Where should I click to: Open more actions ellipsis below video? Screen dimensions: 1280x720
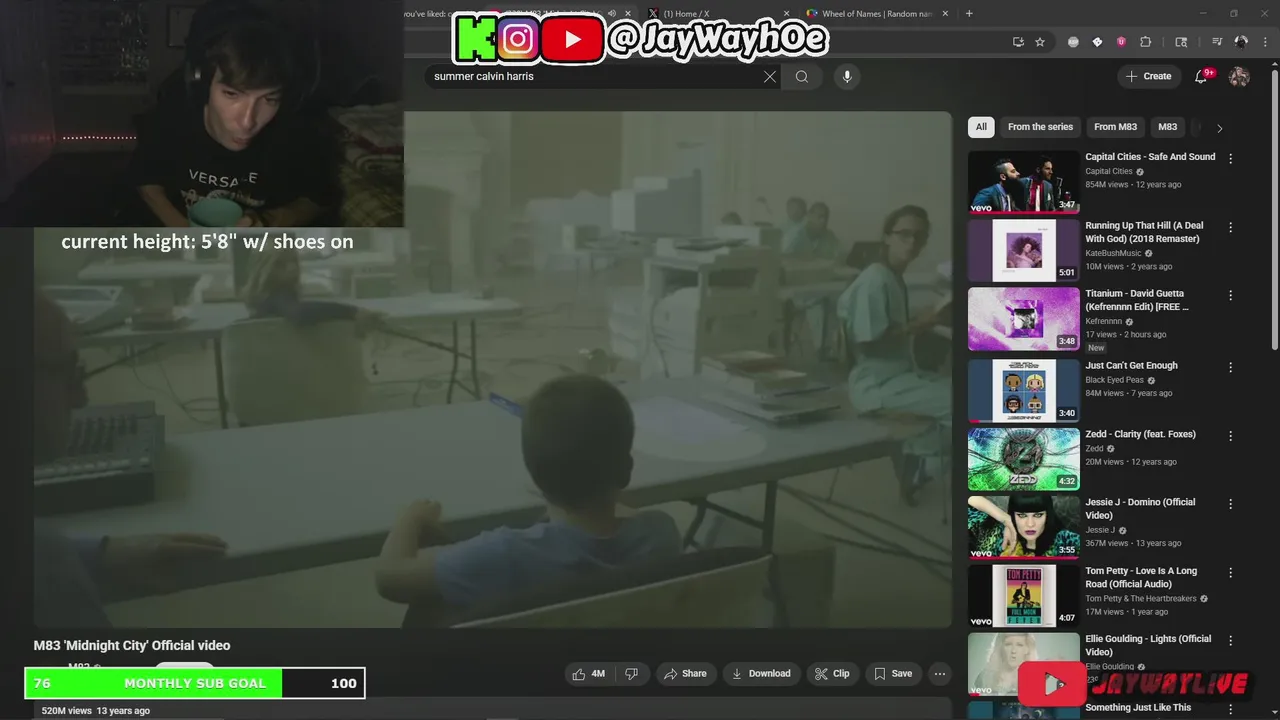pos(939,674)
